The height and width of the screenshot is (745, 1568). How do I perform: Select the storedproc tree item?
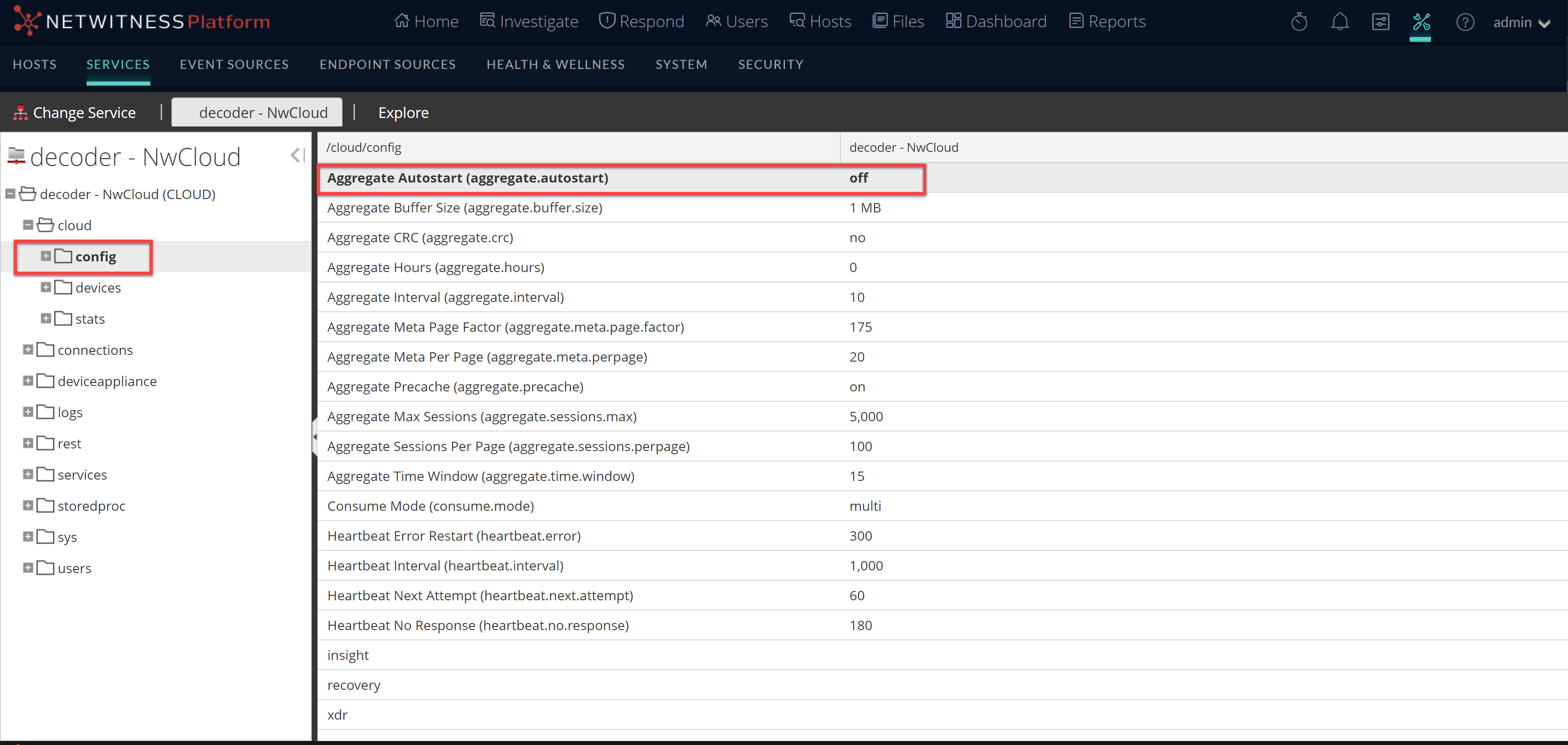[x=91, y=506]
